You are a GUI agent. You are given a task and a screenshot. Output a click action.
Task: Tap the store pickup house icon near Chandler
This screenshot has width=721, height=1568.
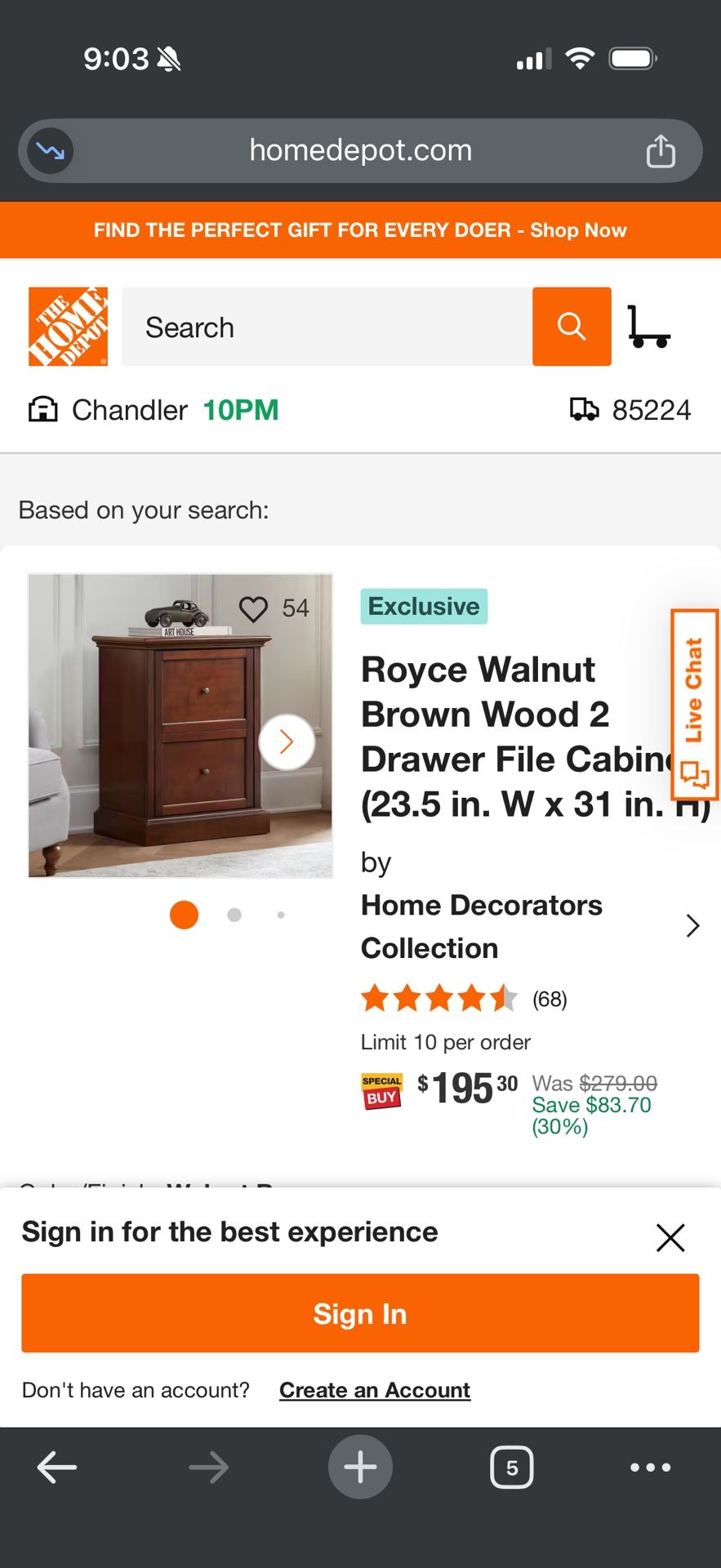pos(42,410)
